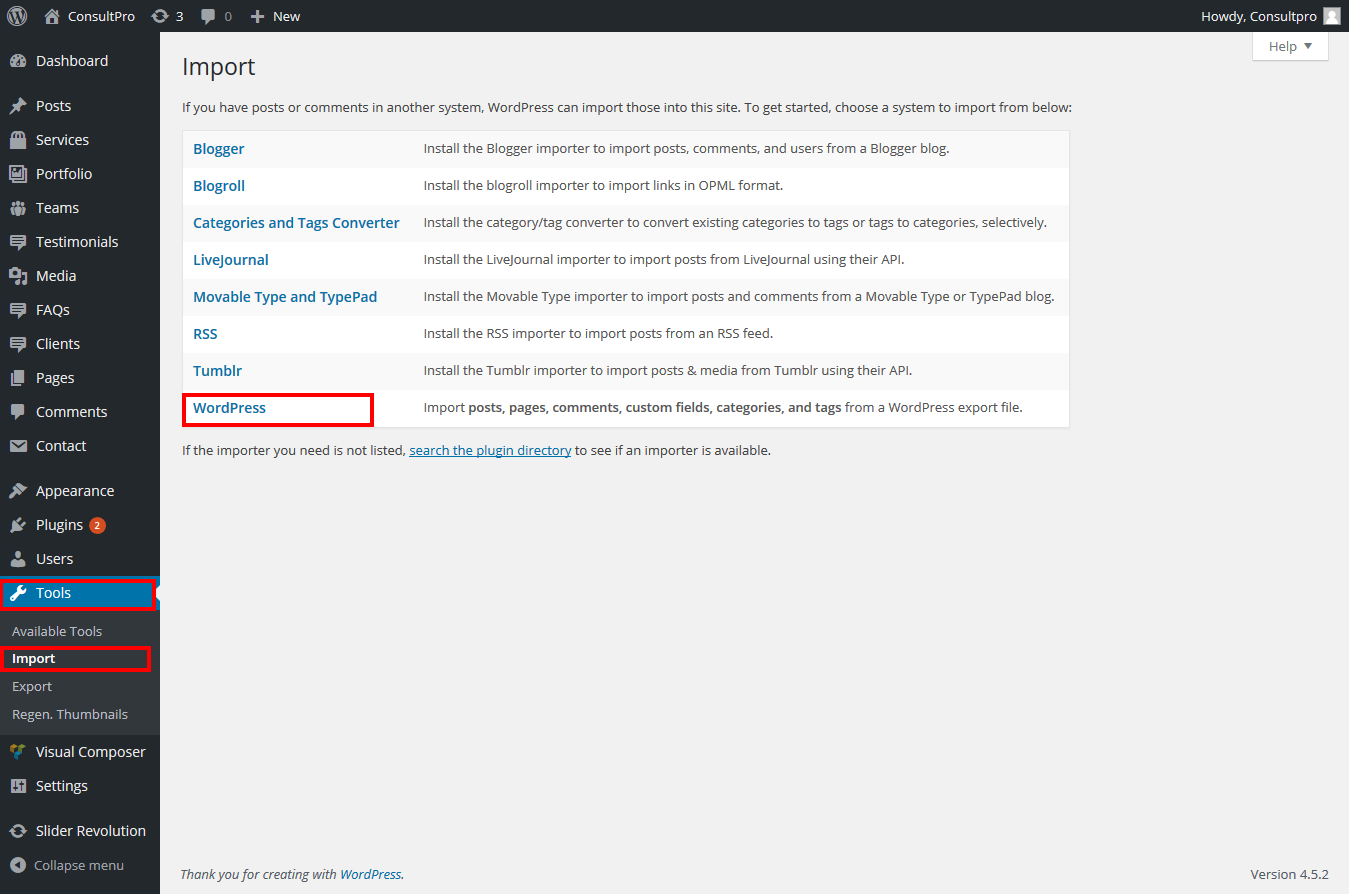Click the user avatar beside Howdy, Consultpro
The height and width of the screenshot is (894, 1349).
pyautogui.click(x=1331, y=16)
